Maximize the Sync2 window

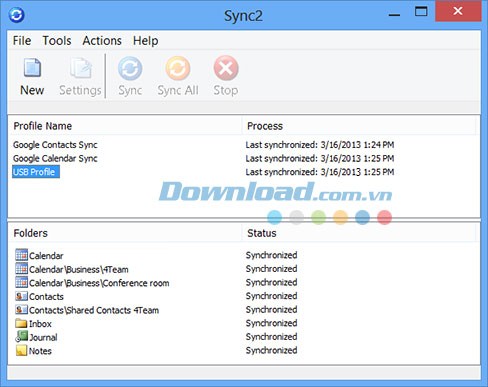click(x=421, y=12)
